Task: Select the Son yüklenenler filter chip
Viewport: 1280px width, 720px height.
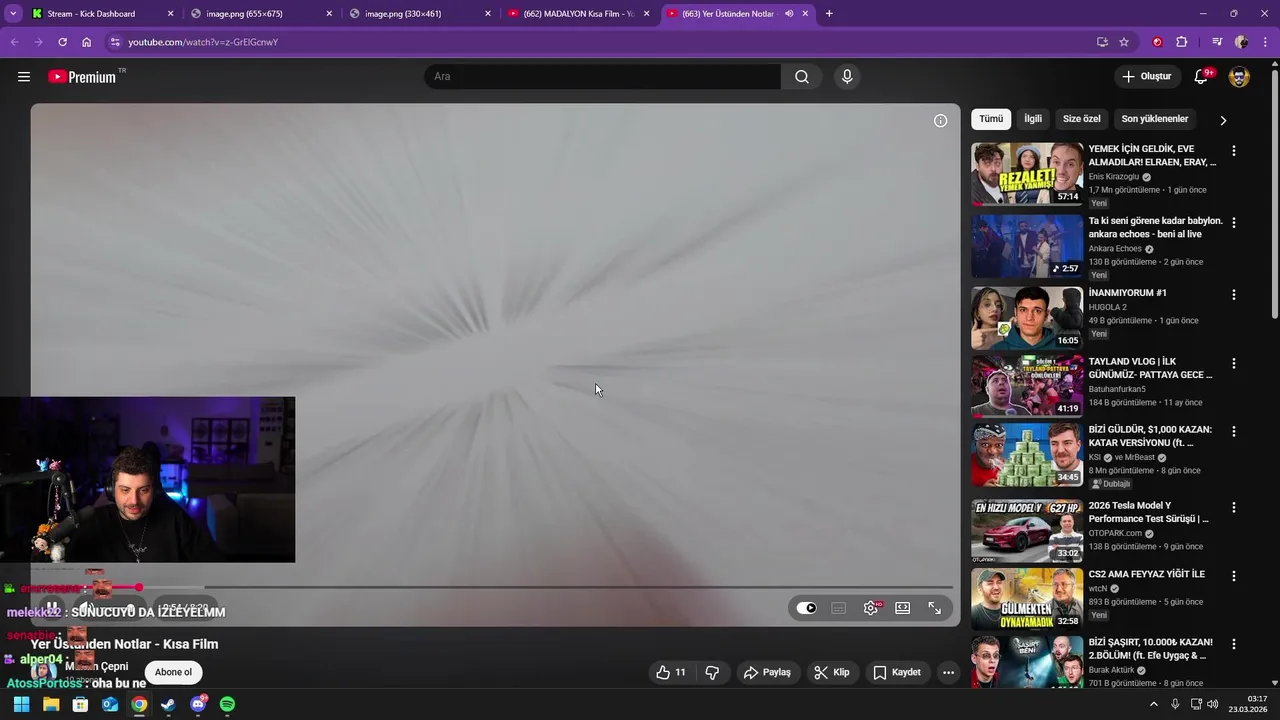Action: [1155, 119]
